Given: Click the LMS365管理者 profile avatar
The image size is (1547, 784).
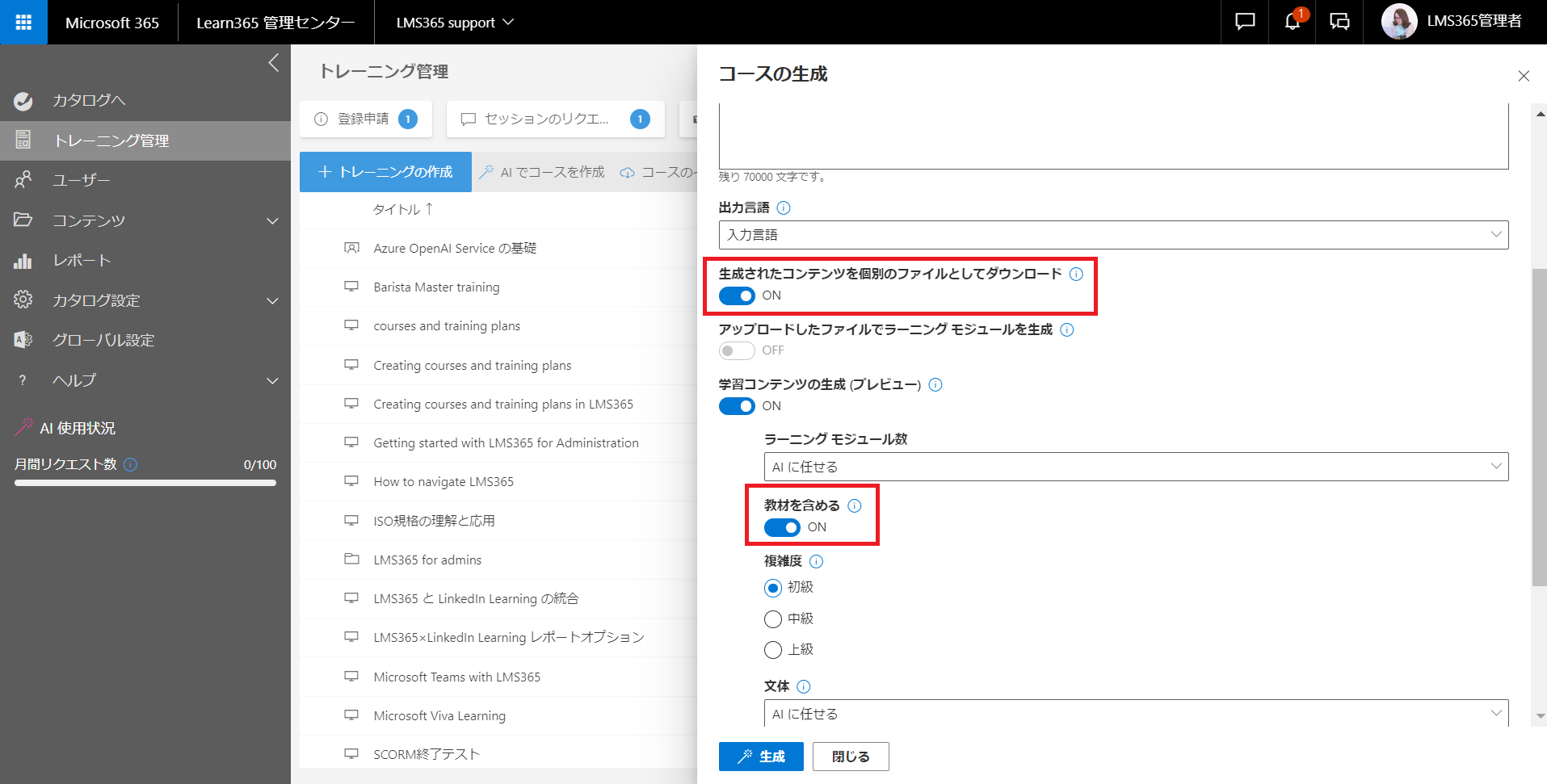Looking at the screenshot, I should pos(1399,22).
